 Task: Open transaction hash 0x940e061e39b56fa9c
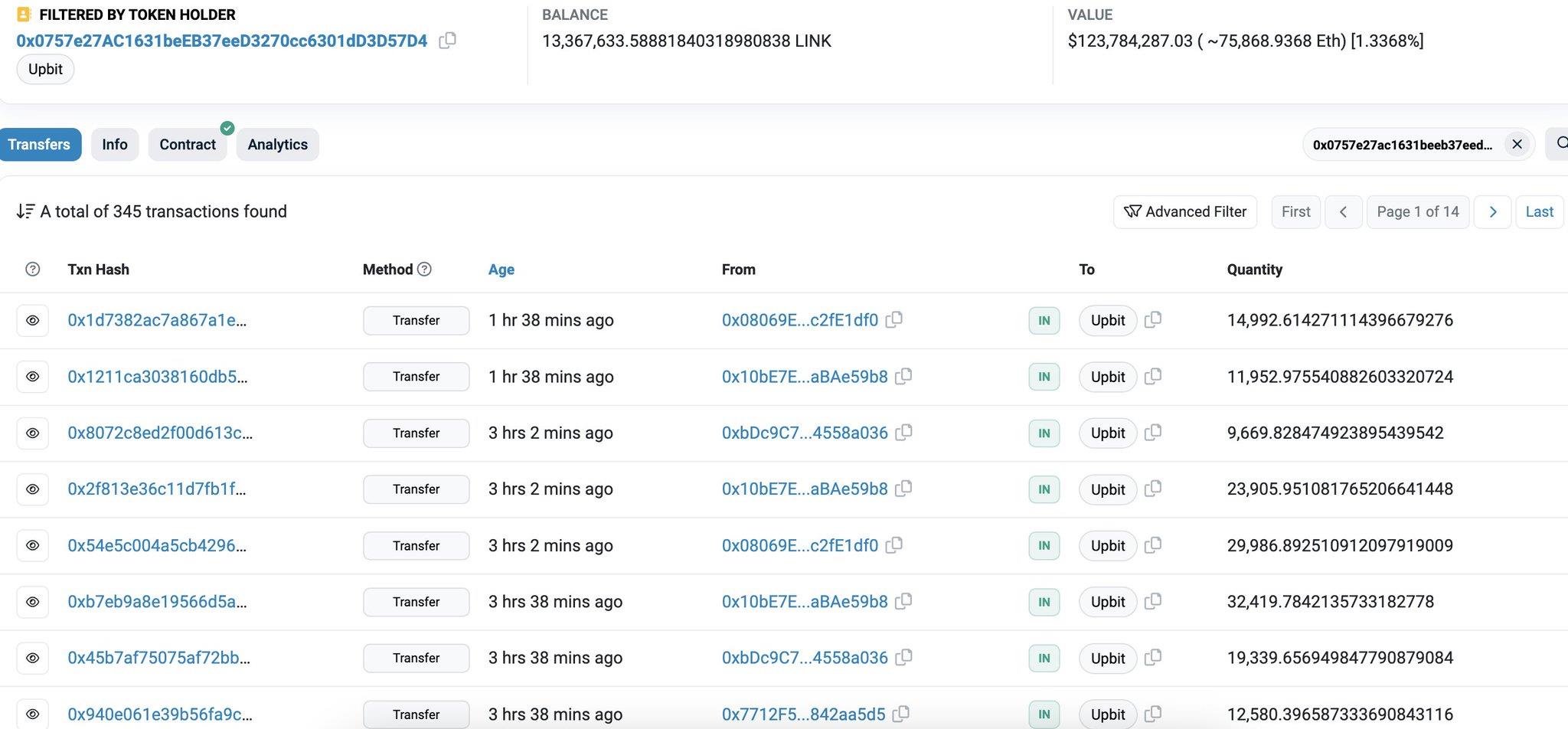(160, 714)
